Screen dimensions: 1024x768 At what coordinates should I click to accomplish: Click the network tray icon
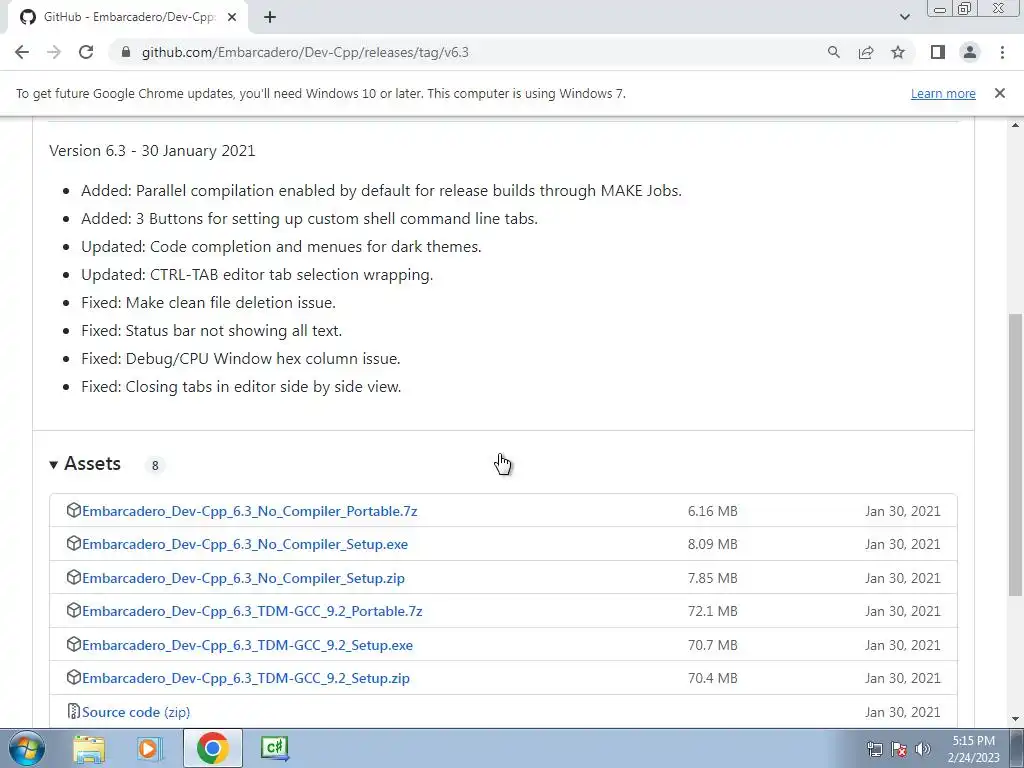pos(874,749)
